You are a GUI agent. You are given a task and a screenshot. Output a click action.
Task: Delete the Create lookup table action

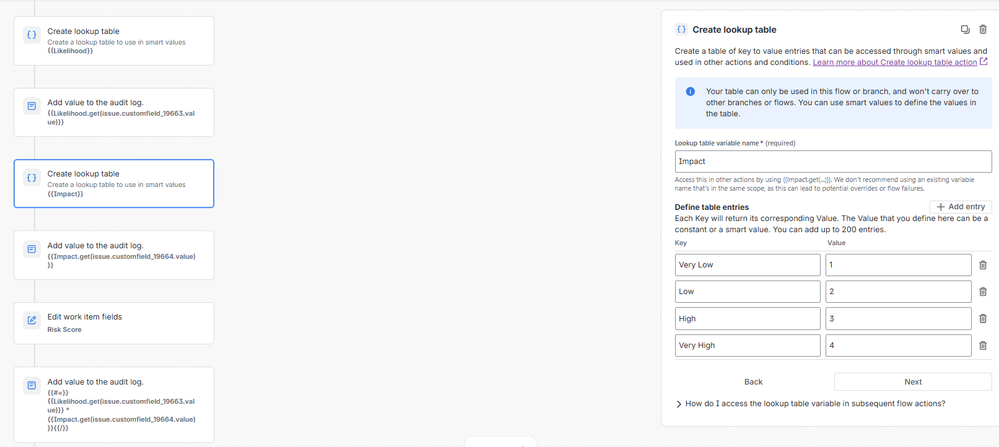[982, 29]
